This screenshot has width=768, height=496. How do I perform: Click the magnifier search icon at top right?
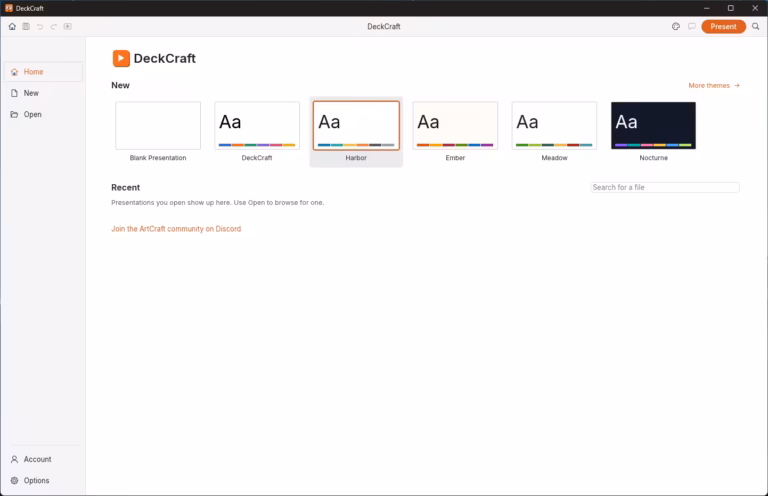click(756, 26)
